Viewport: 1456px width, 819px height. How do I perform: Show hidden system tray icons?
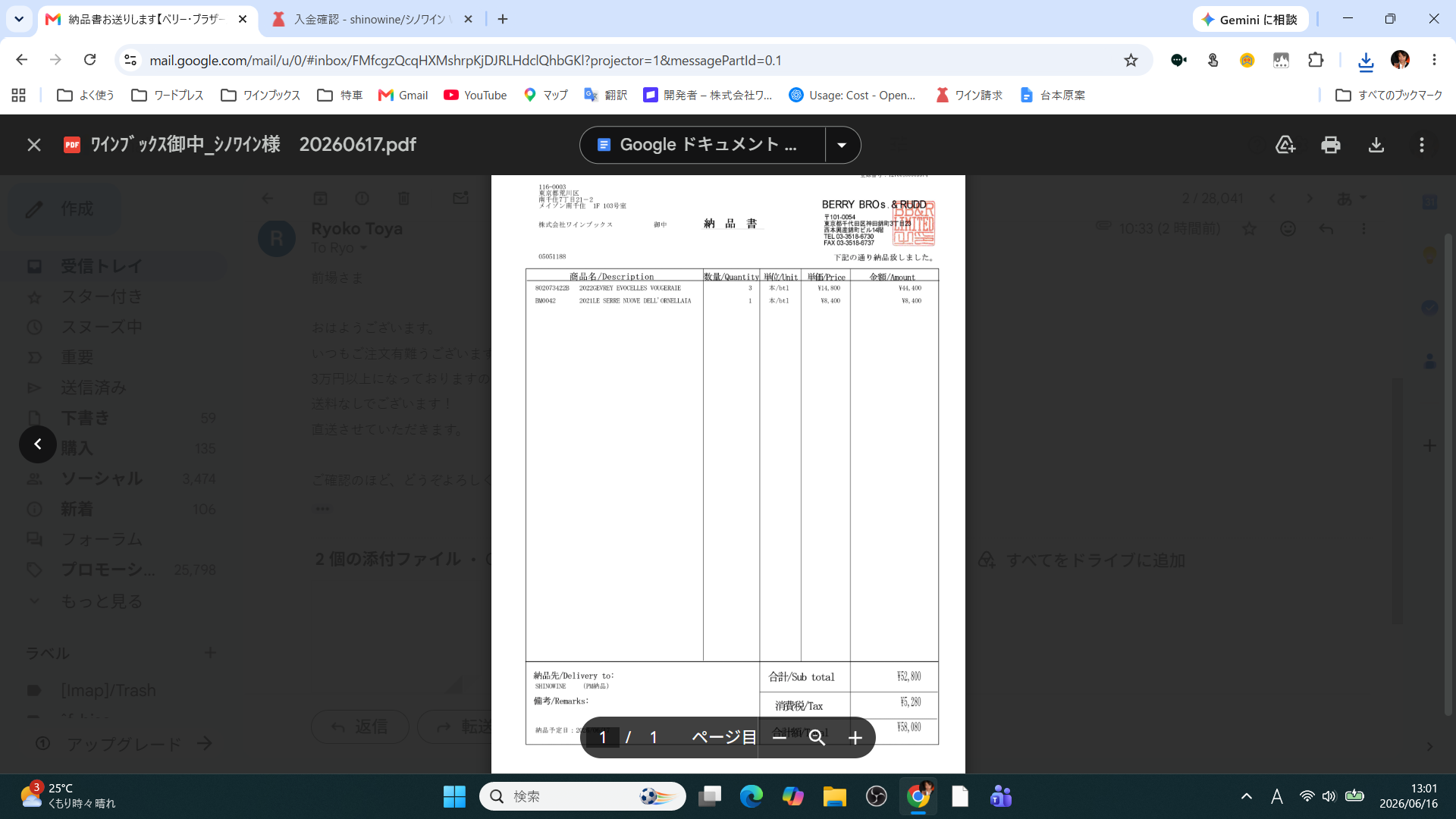(x=1247, y=796)
